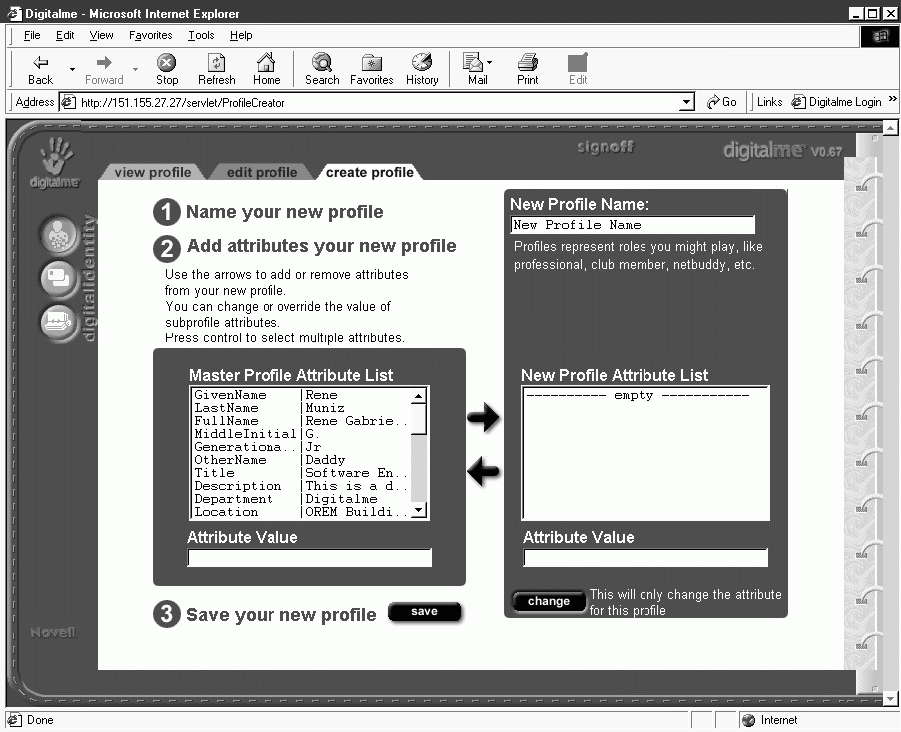Select the MiddleInitial attribute row
Viewport: 901px width, 732px height.
point(302,434)
